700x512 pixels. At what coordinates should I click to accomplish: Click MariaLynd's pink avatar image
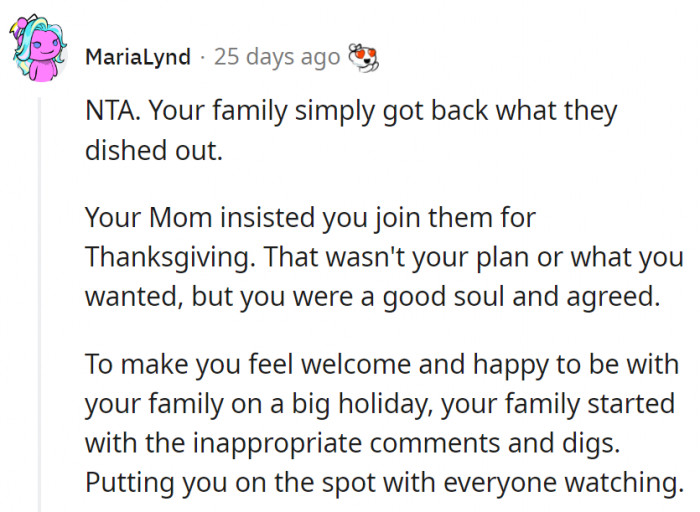point(39,53)
